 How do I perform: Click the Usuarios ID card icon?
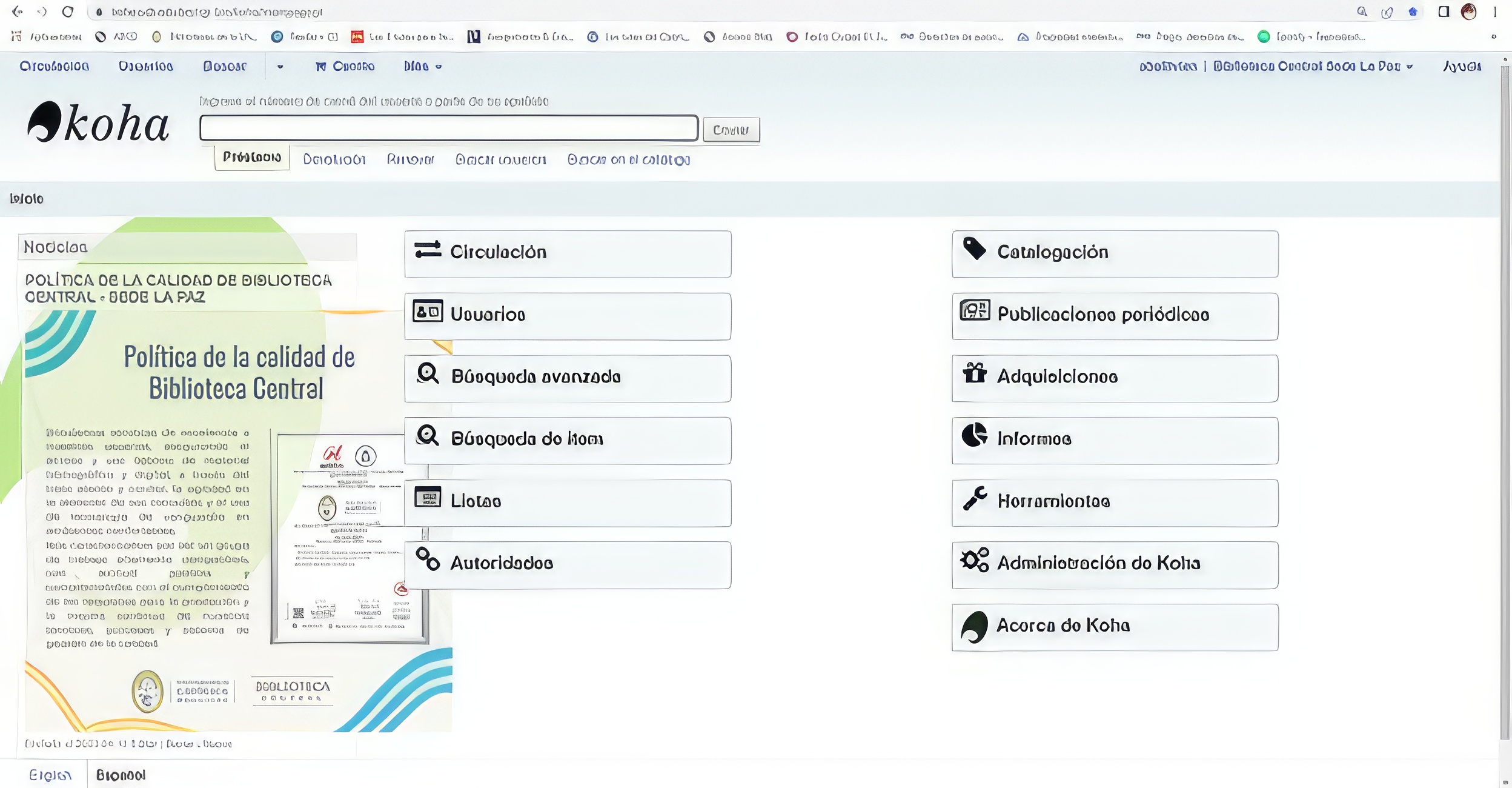[428, 312]
